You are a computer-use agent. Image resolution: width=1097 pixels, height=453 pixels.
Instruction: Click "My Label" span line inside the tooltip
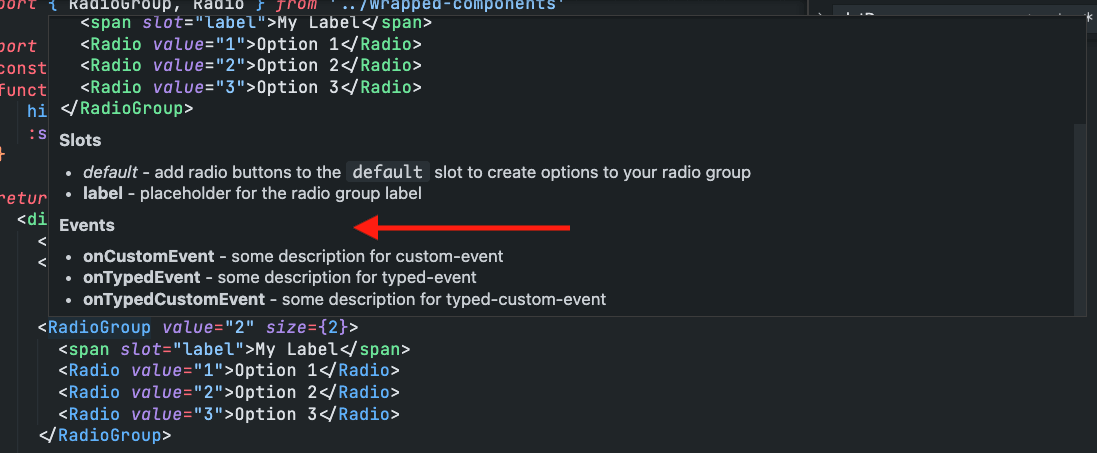(256, 22)
